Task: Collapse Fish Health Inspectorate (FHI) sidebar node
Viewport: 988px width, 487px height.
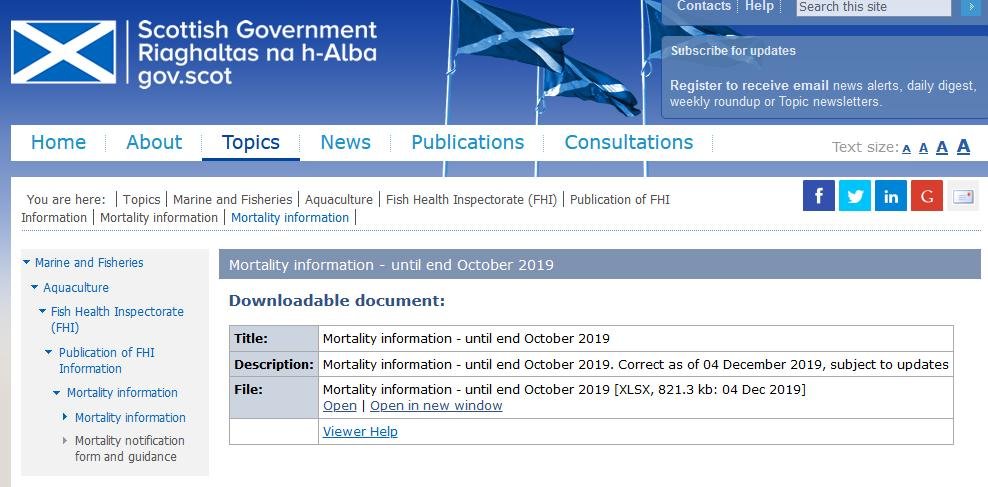Action: coord(43,312)
